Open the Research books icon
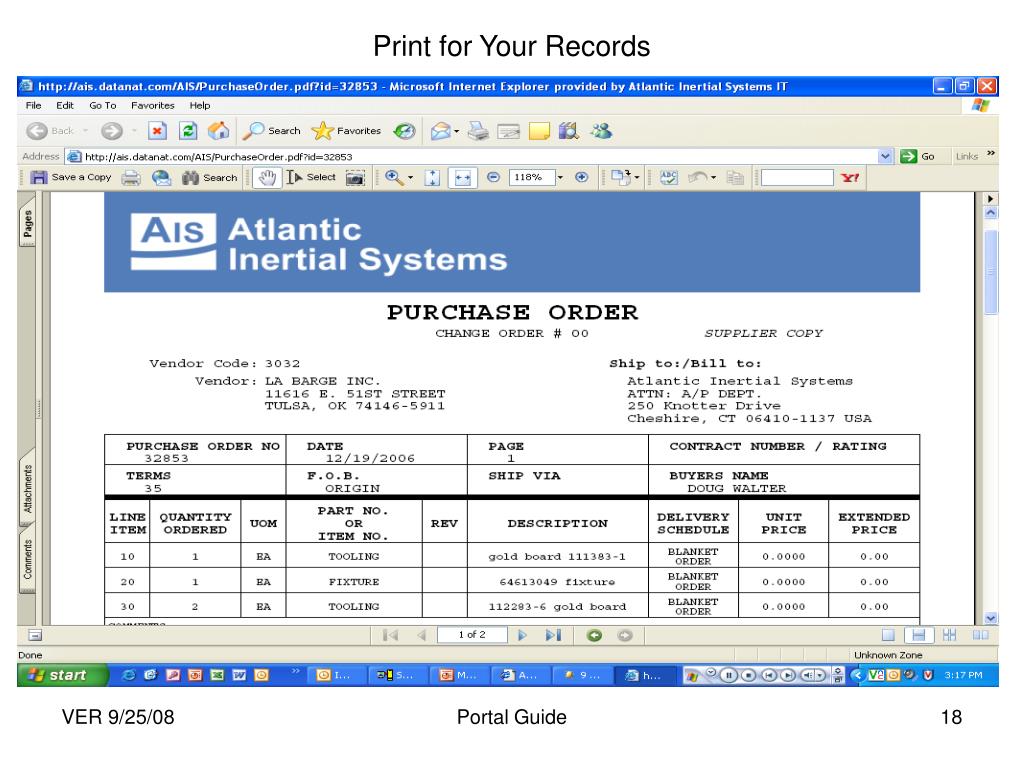Screen dimensions: 1024x768 point(569,131)
